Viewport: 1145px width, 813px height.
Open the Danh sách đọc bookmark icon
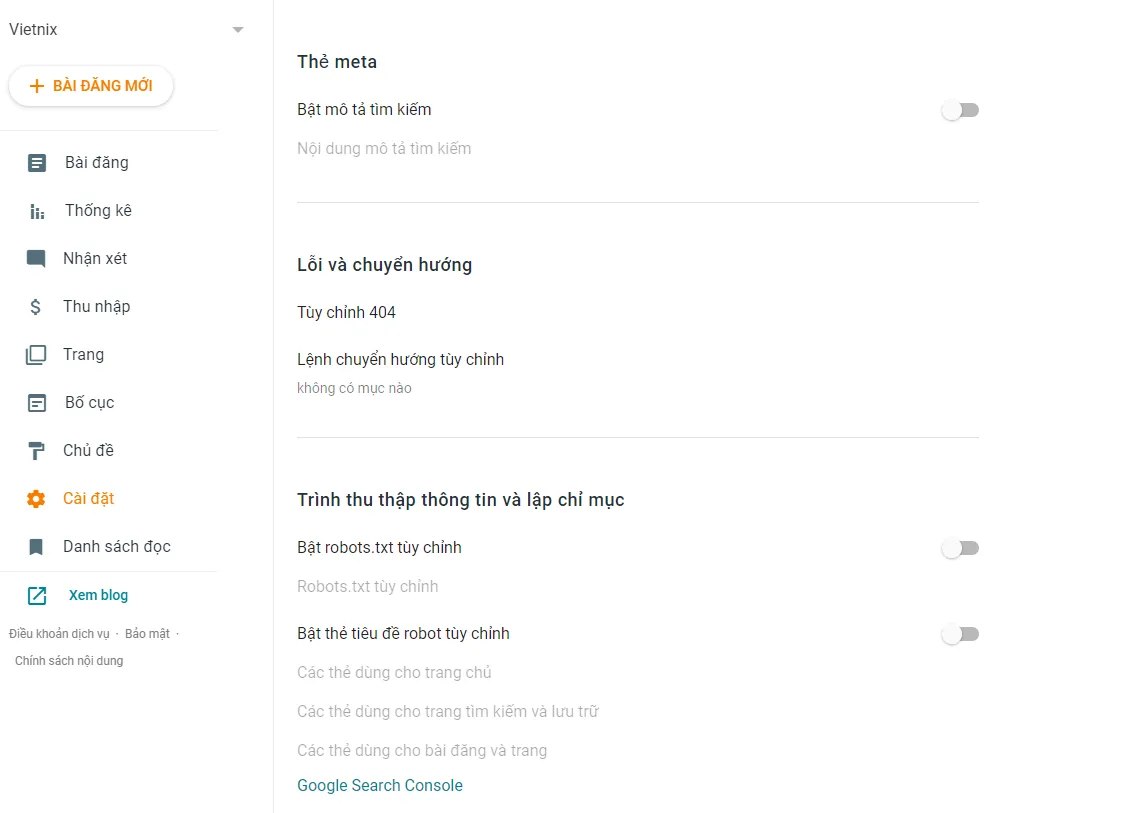[x=36, y=547]
